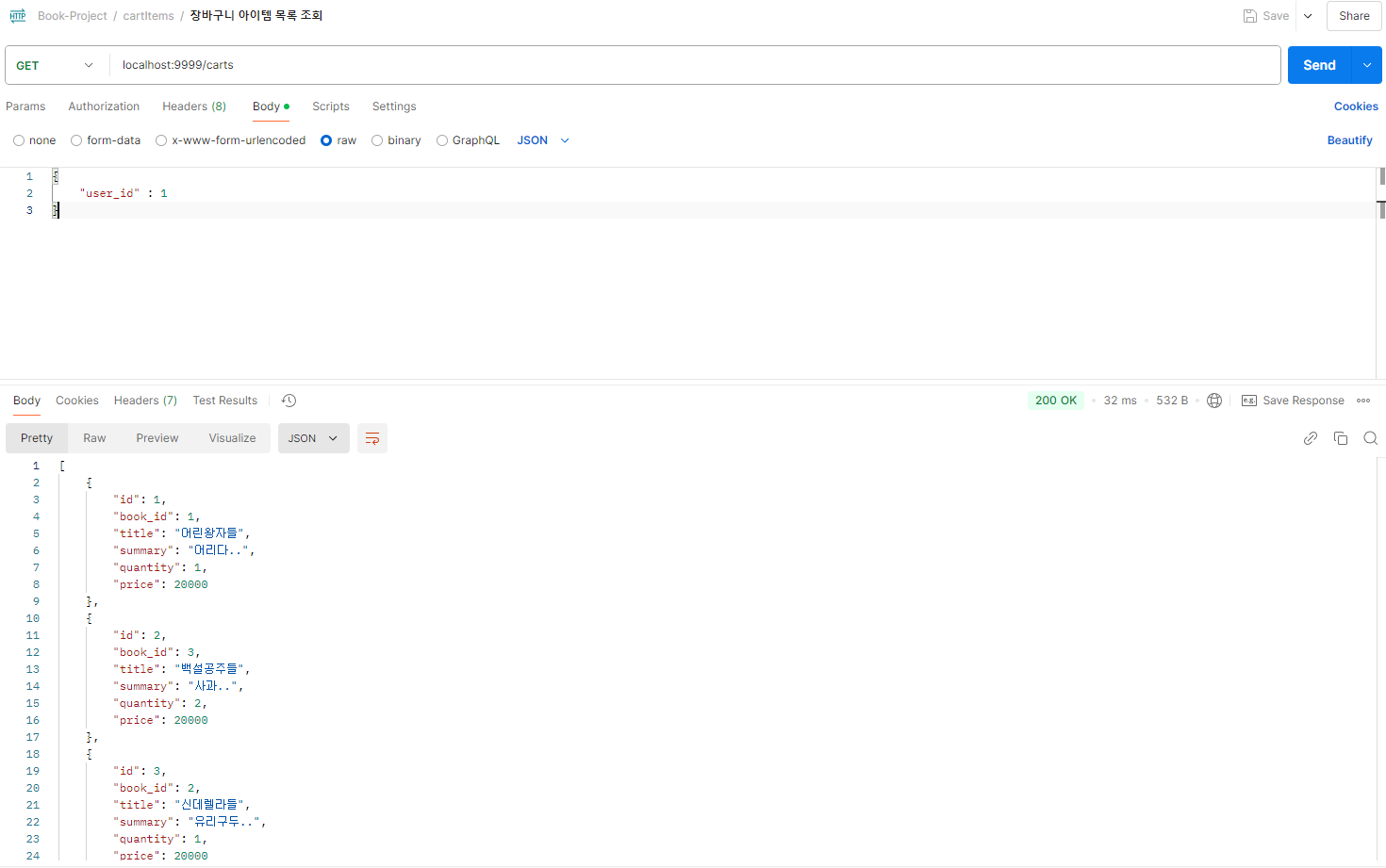Copy response body to clipboard

[x=1341, y=438]
